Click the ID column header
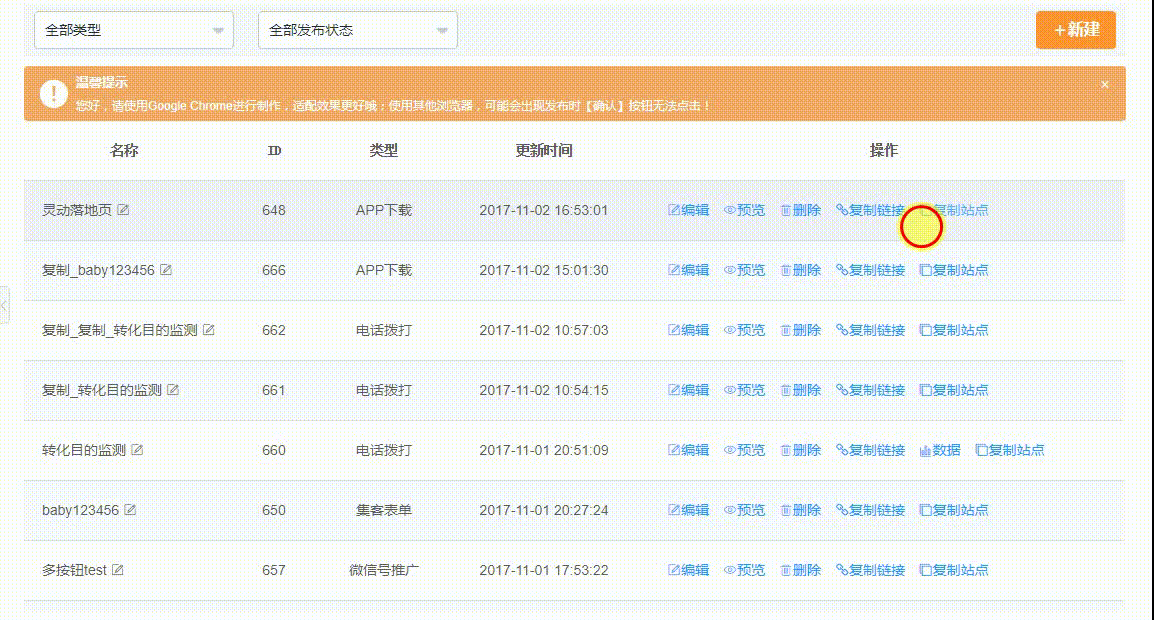The height and width of the screenshot is (620, 1154). click(x=274, y=151)
